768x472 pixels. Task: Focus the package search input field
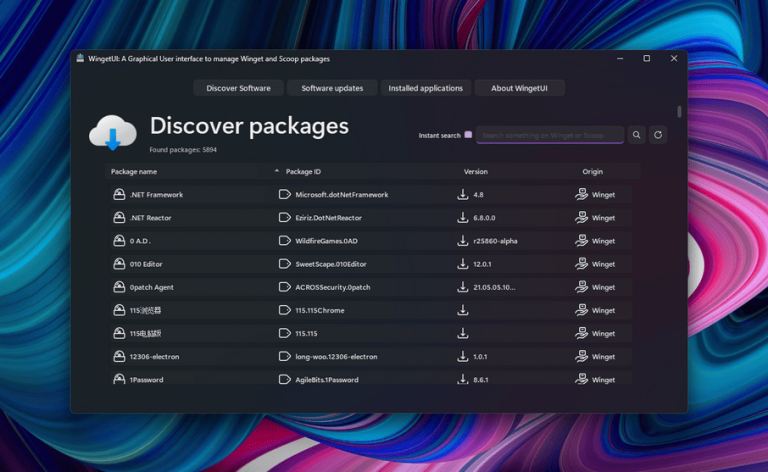549,135
